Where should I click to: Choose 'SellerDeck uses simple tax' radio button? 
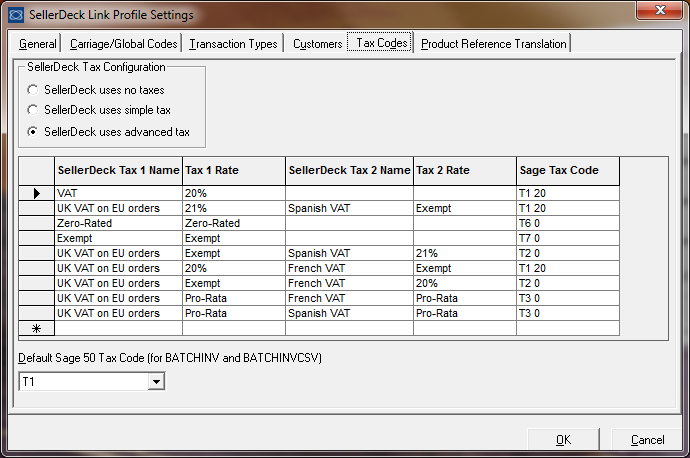pos(34,110)
